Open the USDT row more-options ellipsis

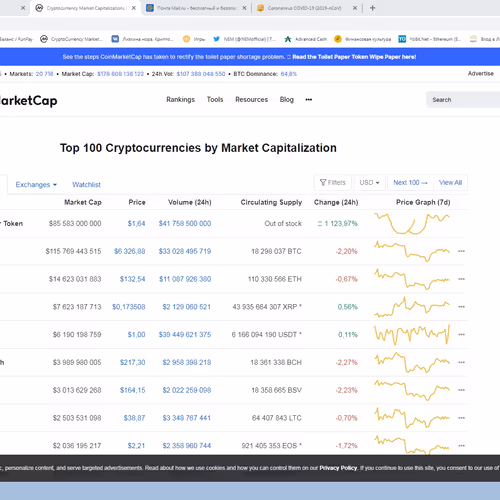[461, 334]
